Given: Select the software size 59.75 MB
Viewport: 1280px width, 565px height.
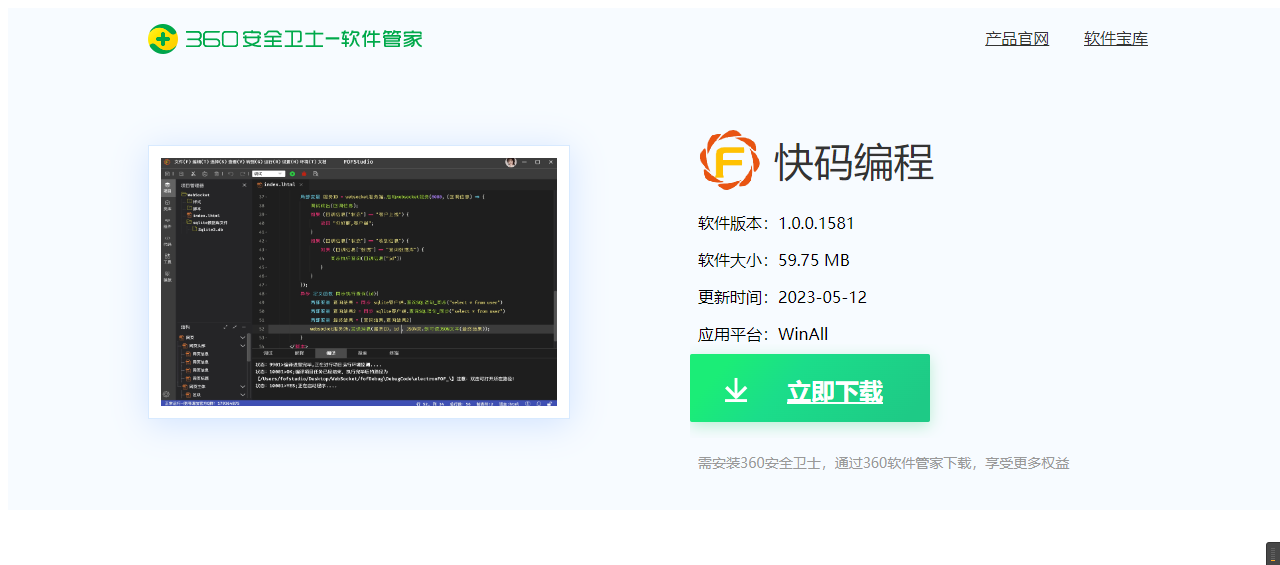Looking at the screenshot, I should tap(814, 260).
